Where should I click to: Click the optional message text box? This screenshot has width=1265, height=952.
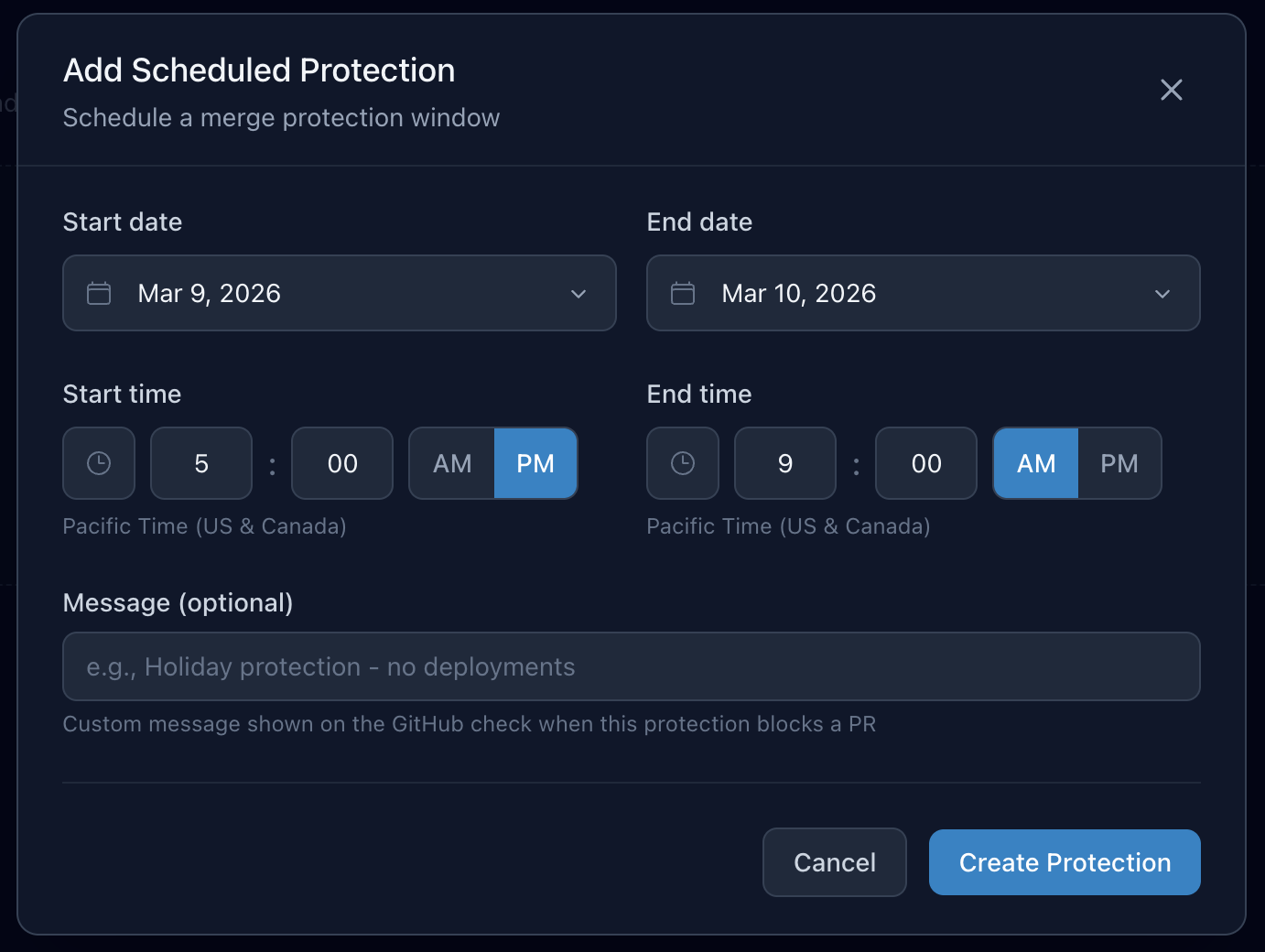(x=631, y=666)
